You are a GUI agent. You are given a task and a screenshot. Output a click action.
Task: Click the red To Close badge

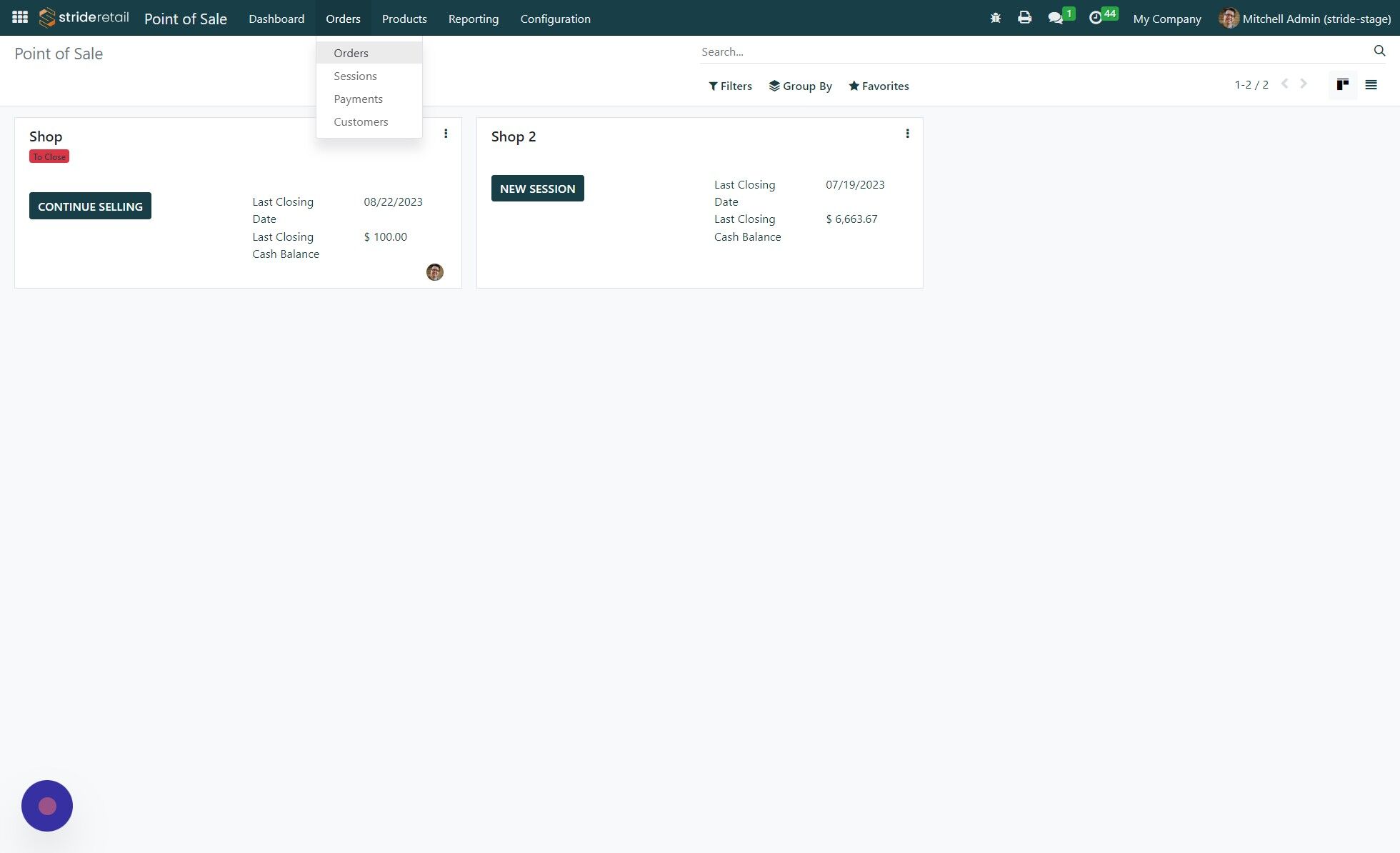[49, 156]
